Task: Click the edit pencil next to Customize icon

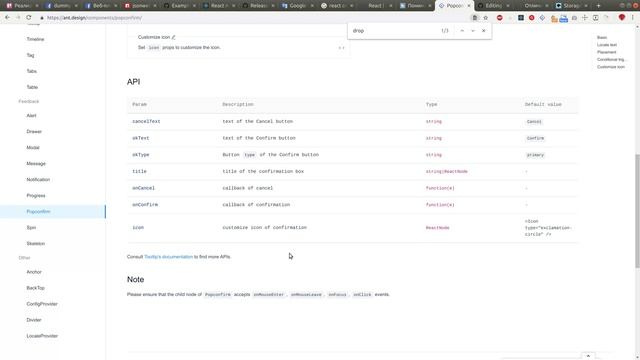Action: pos(173,37)
